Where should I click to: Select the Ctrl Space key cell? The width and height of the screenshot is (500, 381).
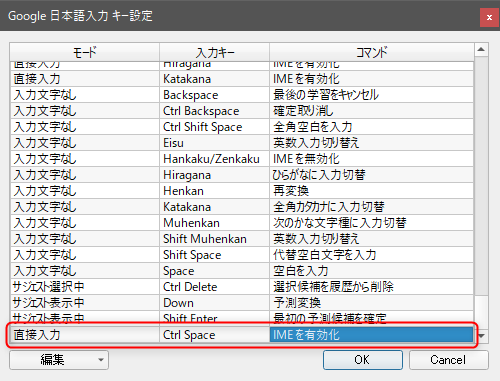click(x=214, y=335)
